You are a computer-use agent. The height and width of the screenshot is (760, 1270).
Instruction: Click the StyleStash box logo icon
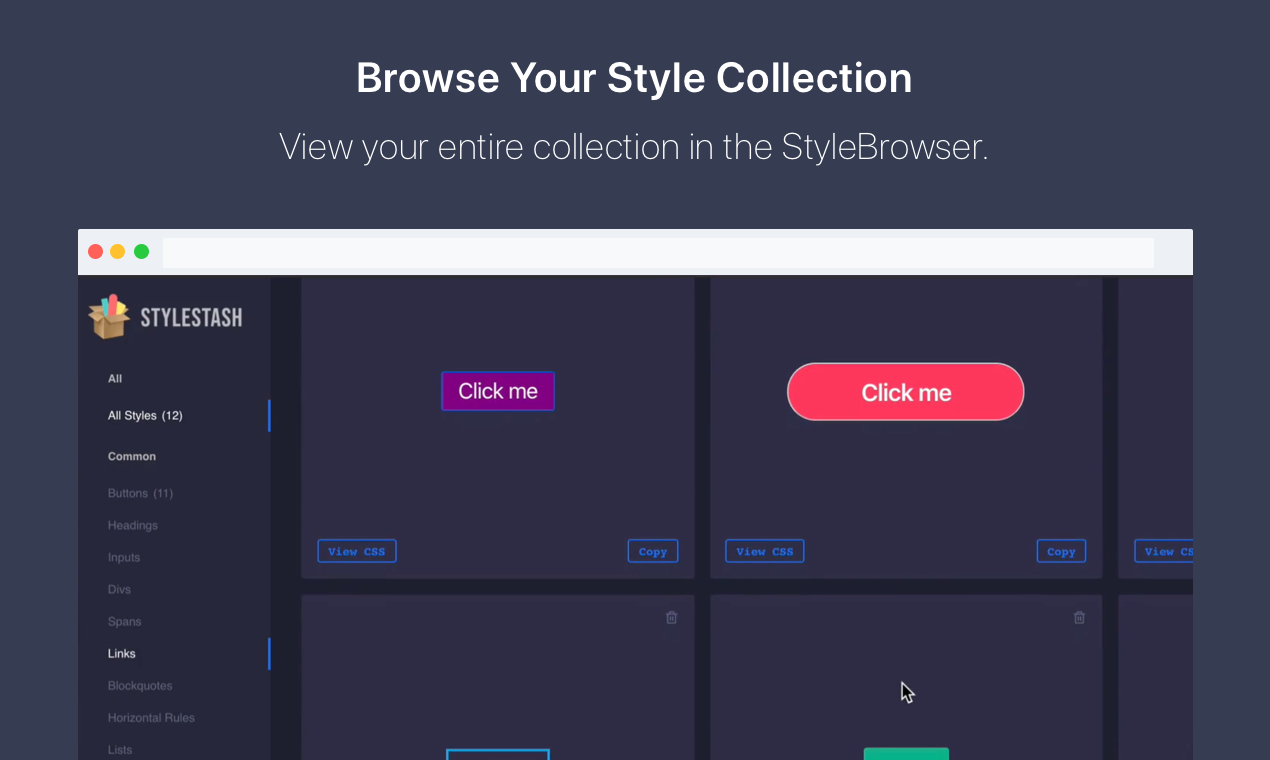pos(109,317)
